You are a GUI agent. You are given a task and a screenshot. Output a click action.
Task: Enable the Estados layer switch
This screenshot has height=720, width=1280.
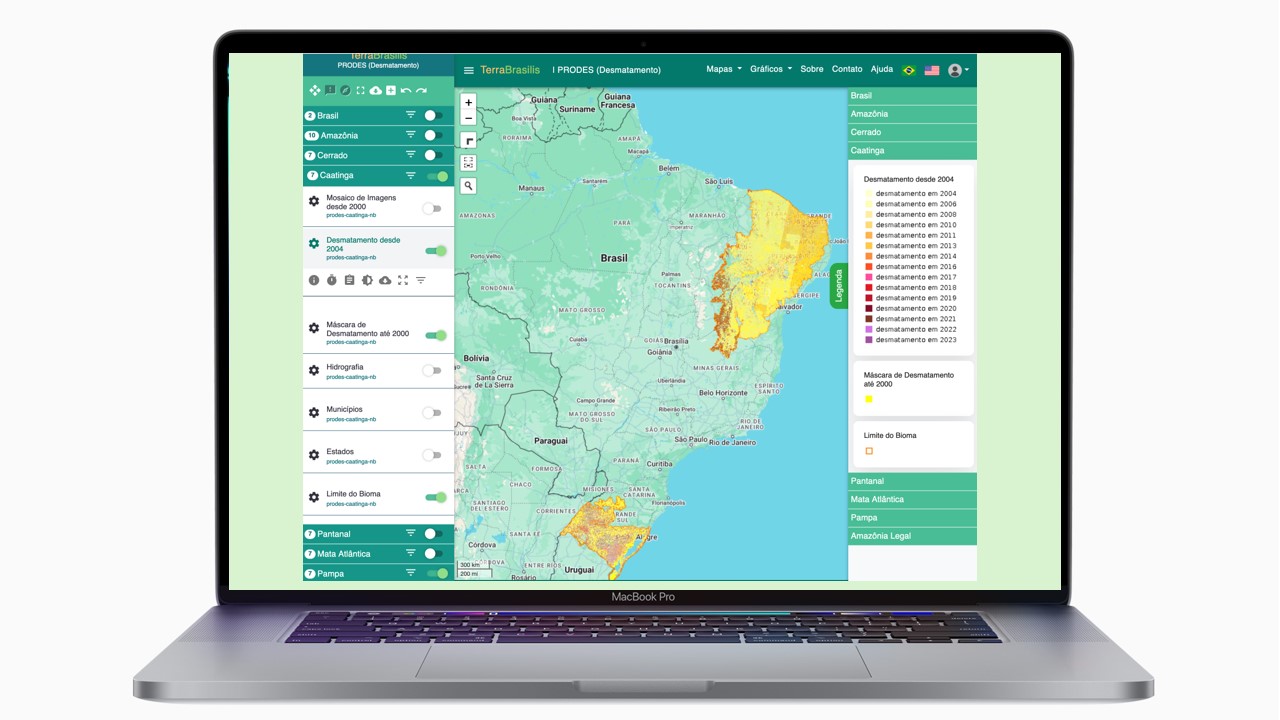(432, 455)
